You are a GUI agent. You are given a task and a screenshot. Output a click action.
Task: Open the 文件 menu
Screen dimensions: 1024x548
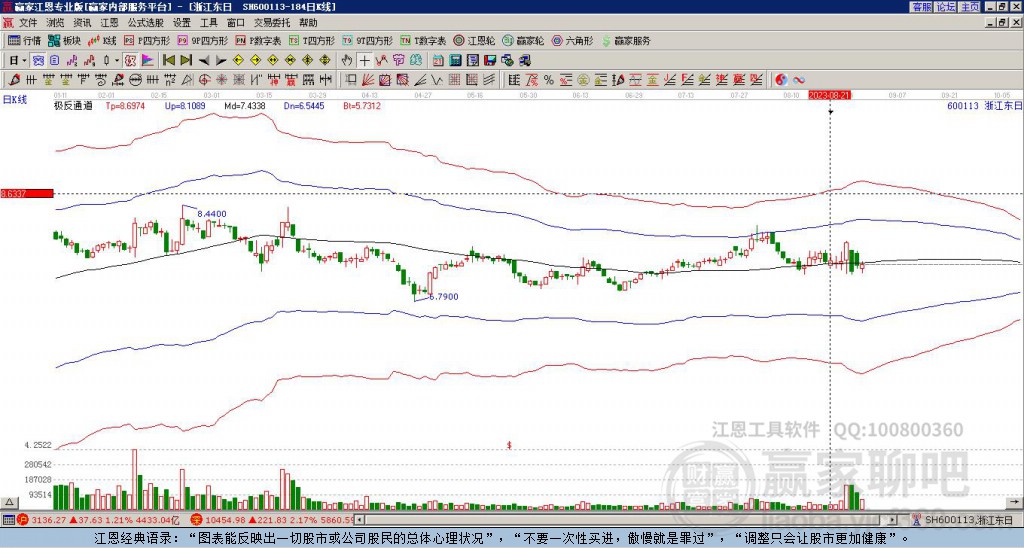point(28,23)
